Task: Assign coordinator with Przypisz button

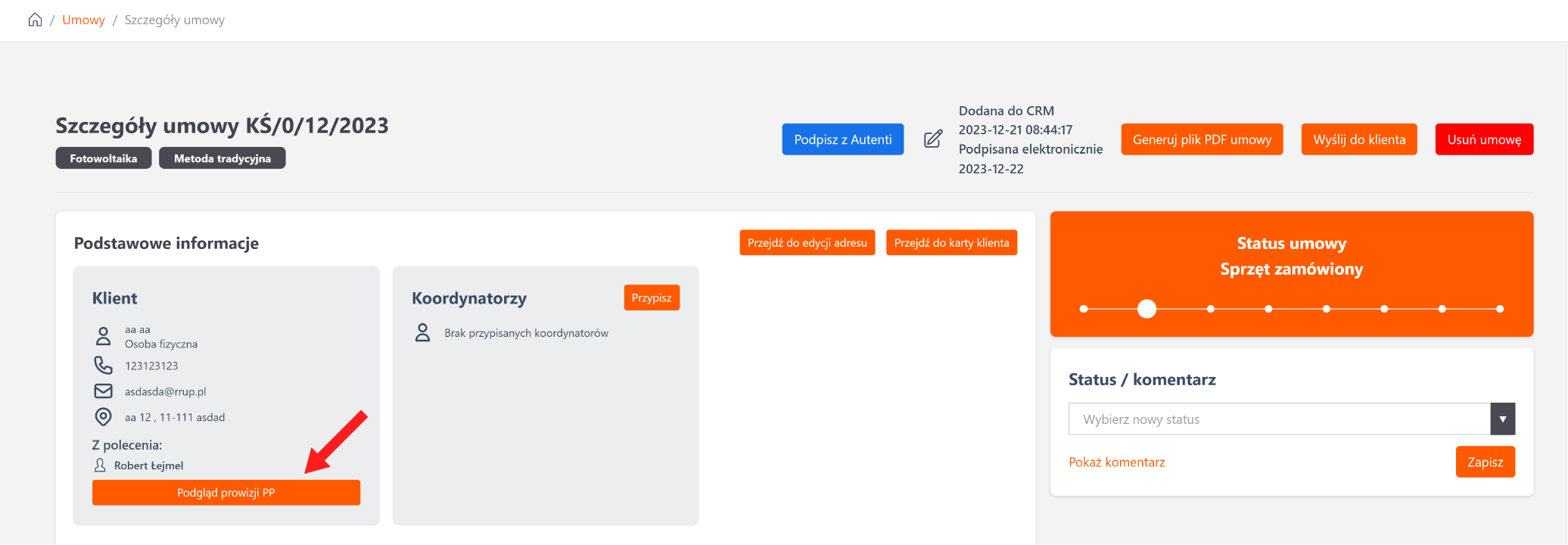Action: click(x=652, y=297)
